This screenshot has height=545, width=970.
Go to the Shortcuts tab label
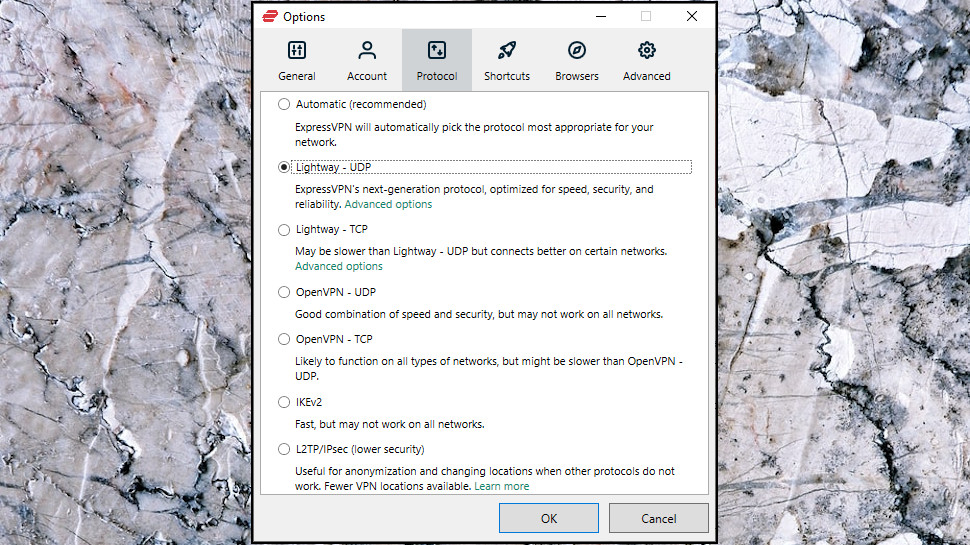[507, 76]
